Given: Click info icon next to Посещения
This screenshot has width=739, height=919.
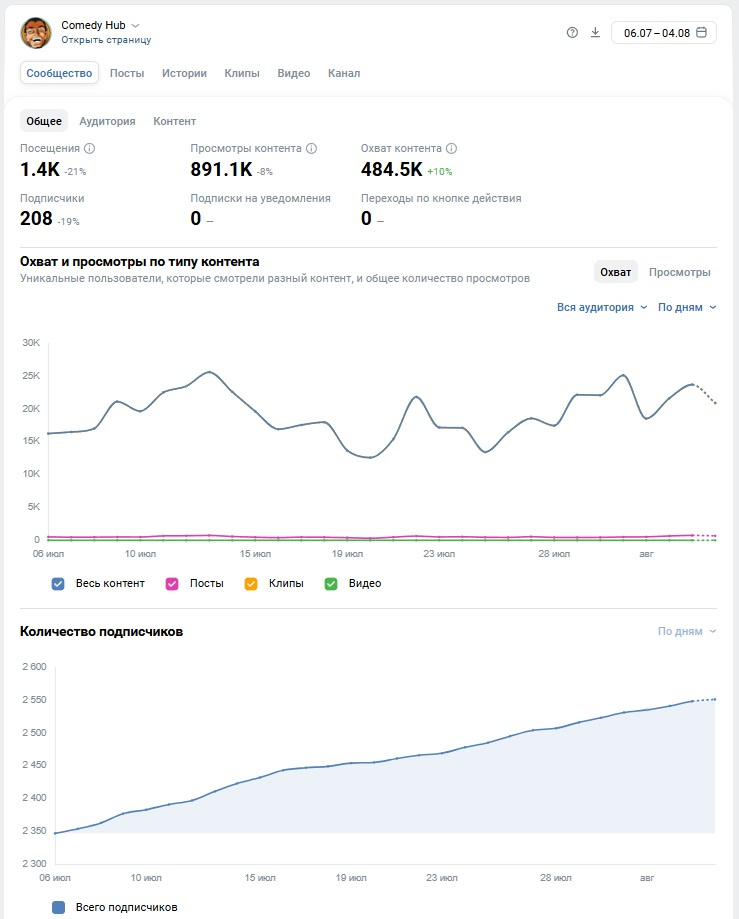Looking at the screenshot, I should pos(89,148).
